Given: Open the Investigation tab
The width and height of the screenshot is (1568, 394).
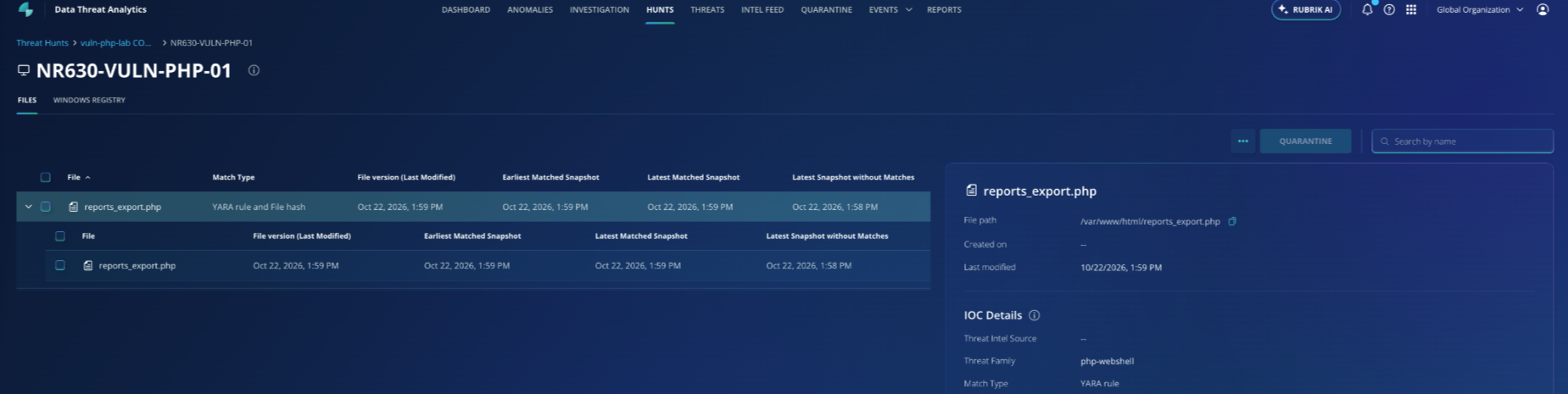Looking at the screenshot, I should pyautogui.click(x=600, y=10).
